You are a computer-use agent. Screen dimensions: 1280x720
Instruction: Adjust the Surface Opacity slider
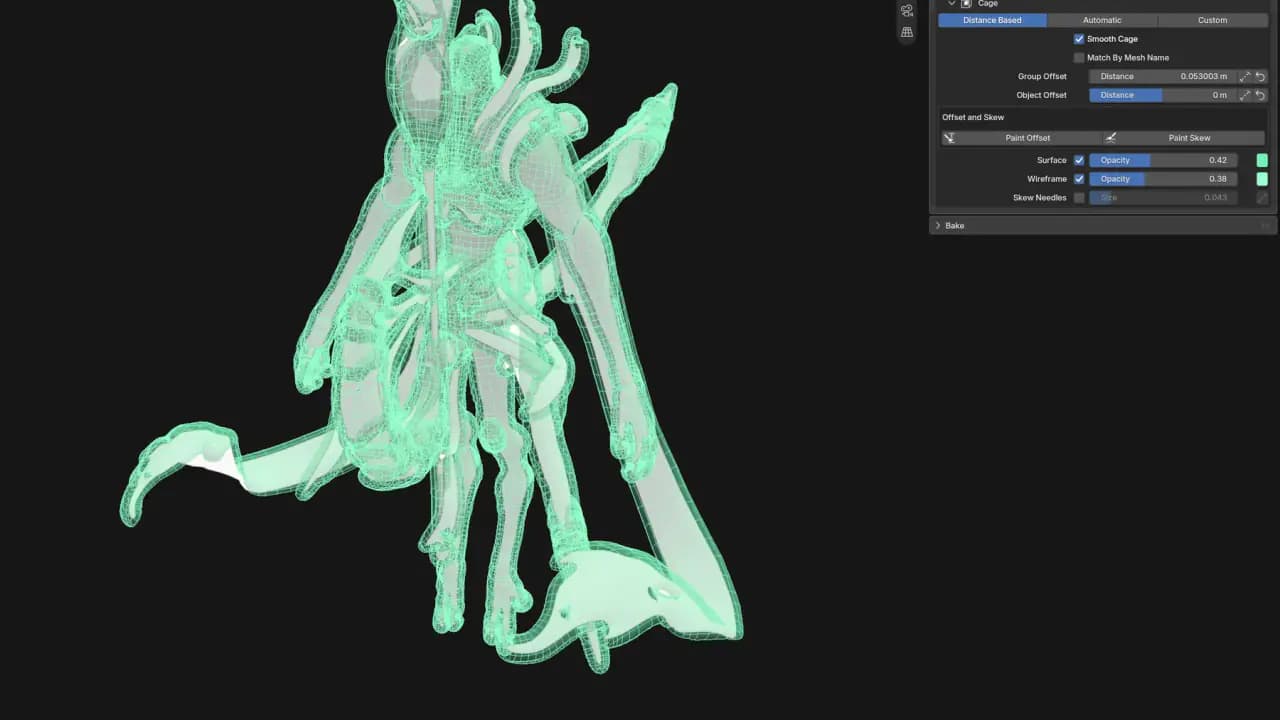[1163, 160]
